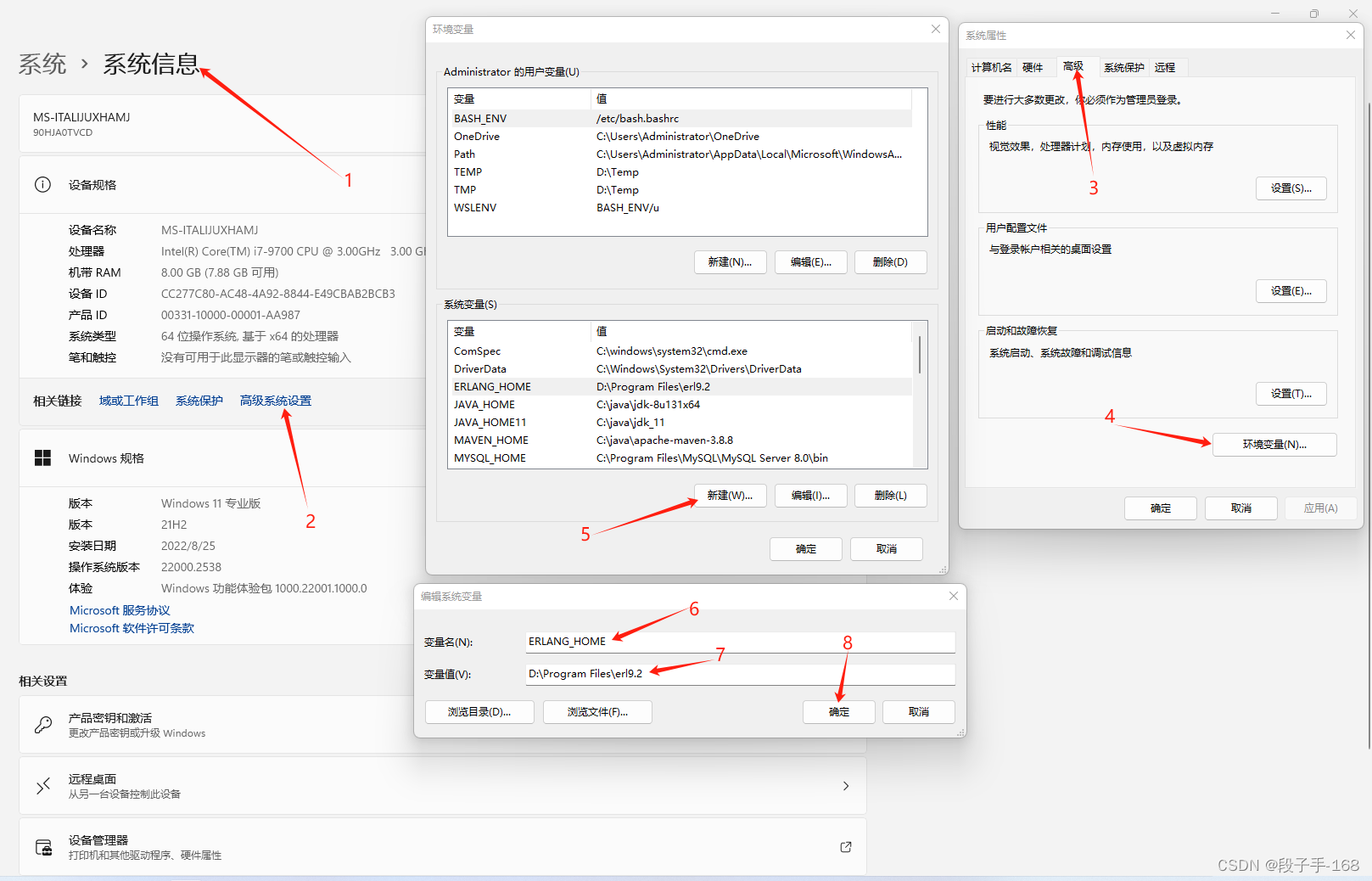Select the Path user variable row
The image size is (1372, 881).
point(680,154)
